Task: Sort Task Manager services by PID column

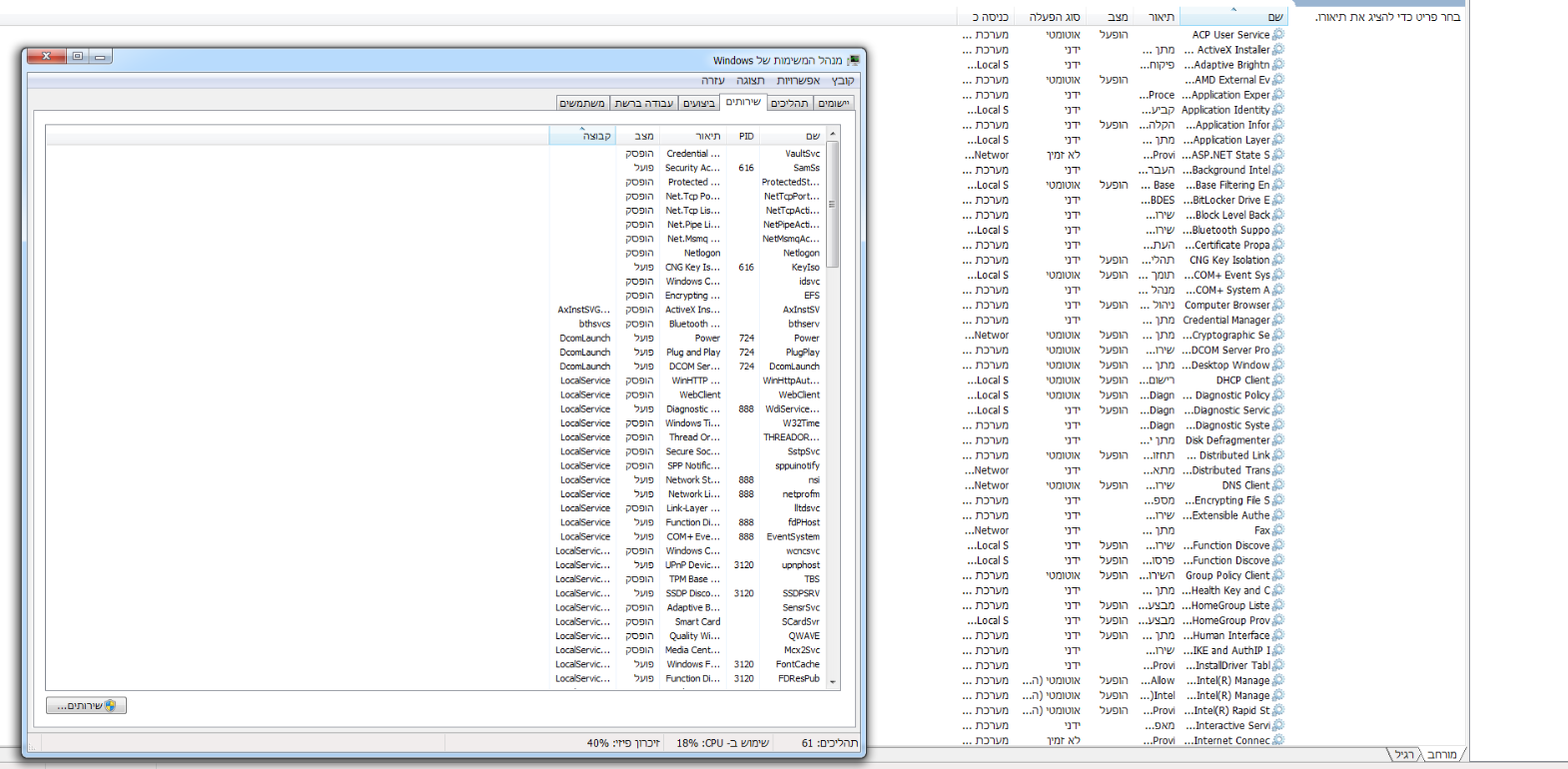Action: (745, 136)
